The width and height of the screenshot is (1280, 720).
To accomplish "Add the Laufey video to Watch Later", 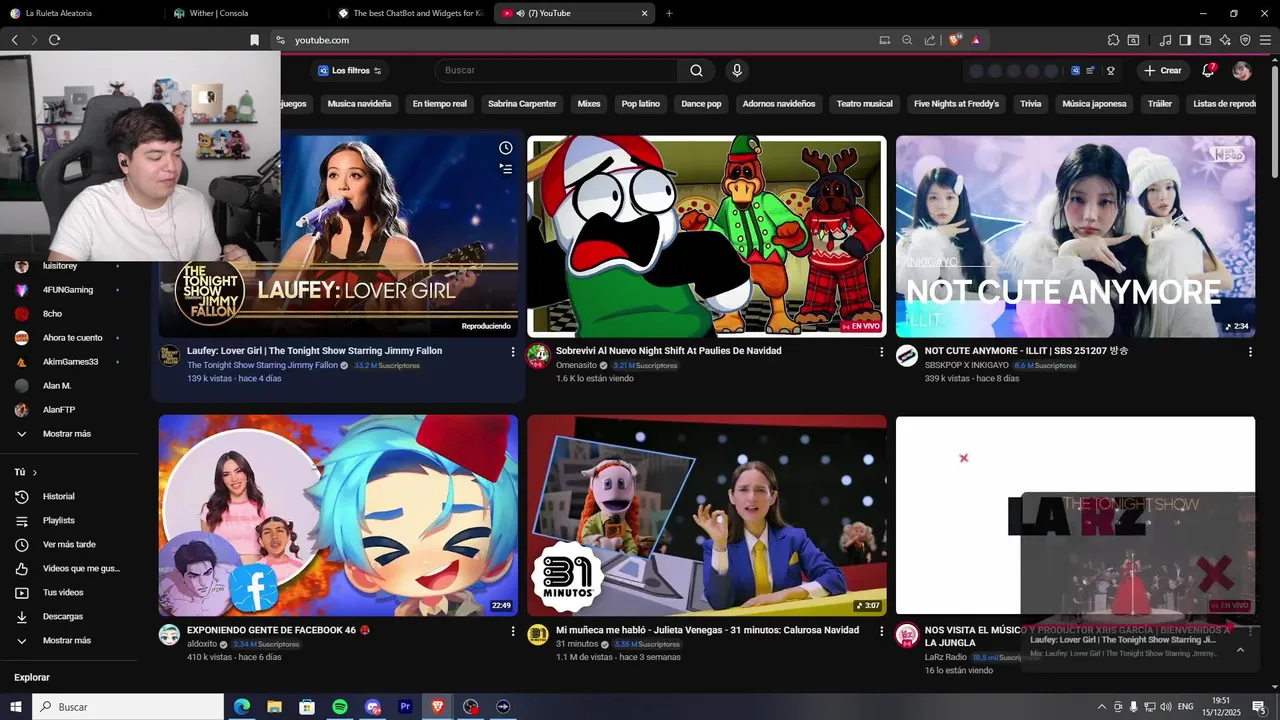I will [506, 148].
